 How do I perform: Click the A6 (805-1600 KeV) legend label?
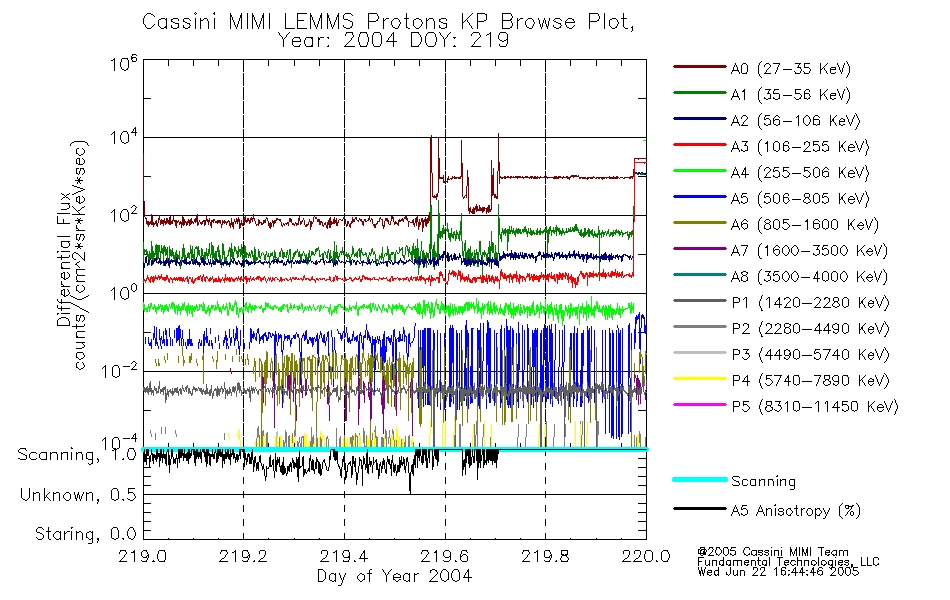805,225
